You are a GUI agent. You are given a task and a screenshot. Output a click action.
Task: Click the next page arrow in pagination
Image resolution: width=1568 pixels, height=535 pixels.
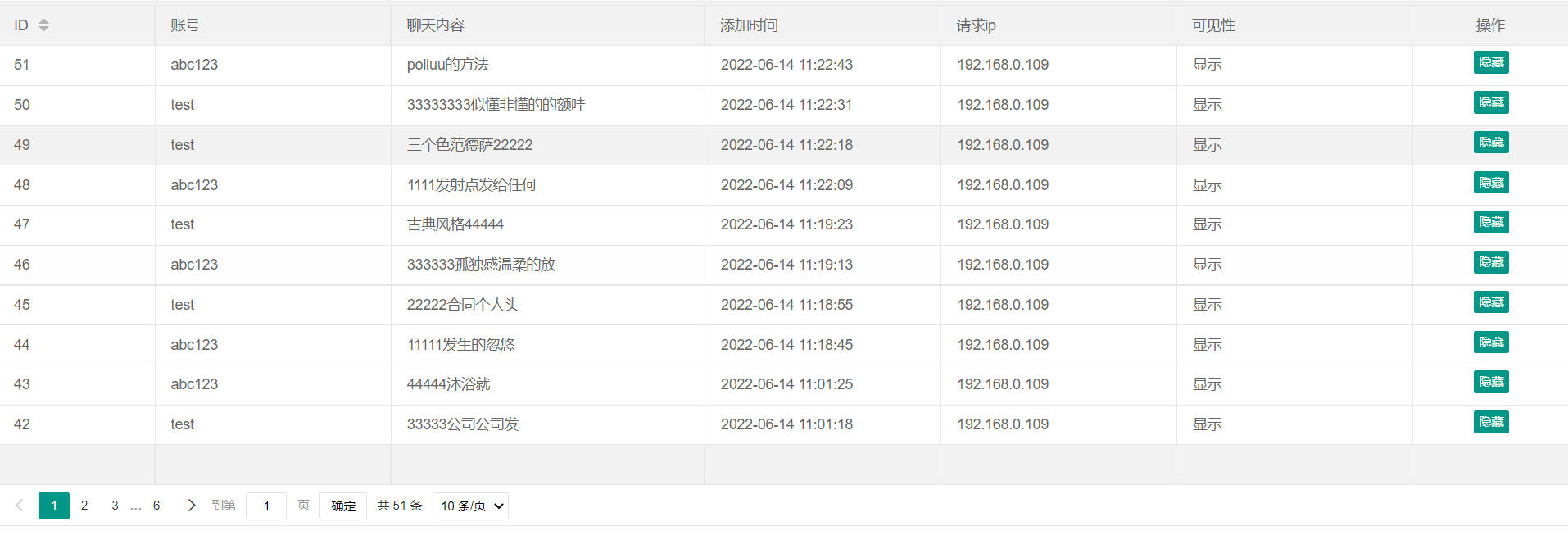coord(191,506)
